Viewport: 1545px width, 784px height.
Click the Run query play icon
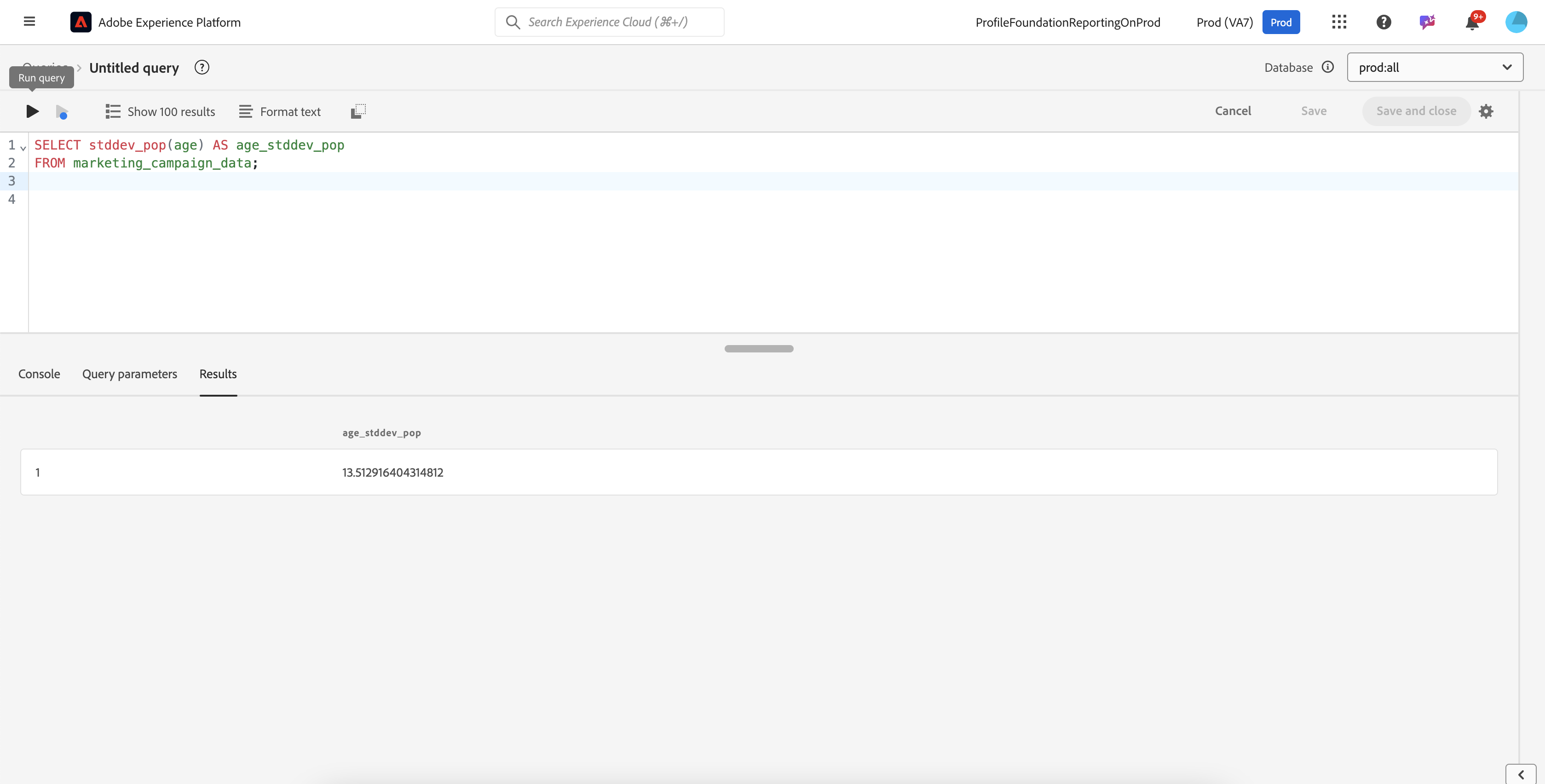pyautogui.click(x=32, y=111)
